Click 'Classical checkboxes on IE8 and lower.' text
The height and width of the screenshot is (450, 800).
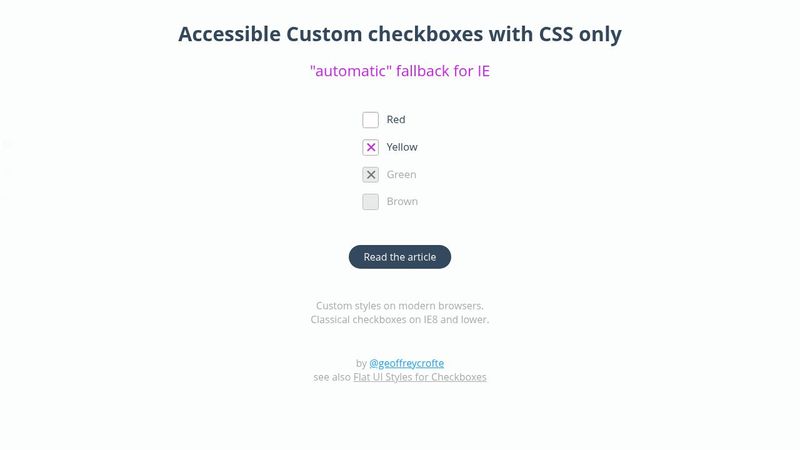pyautogui.click(x=400, y=320)
